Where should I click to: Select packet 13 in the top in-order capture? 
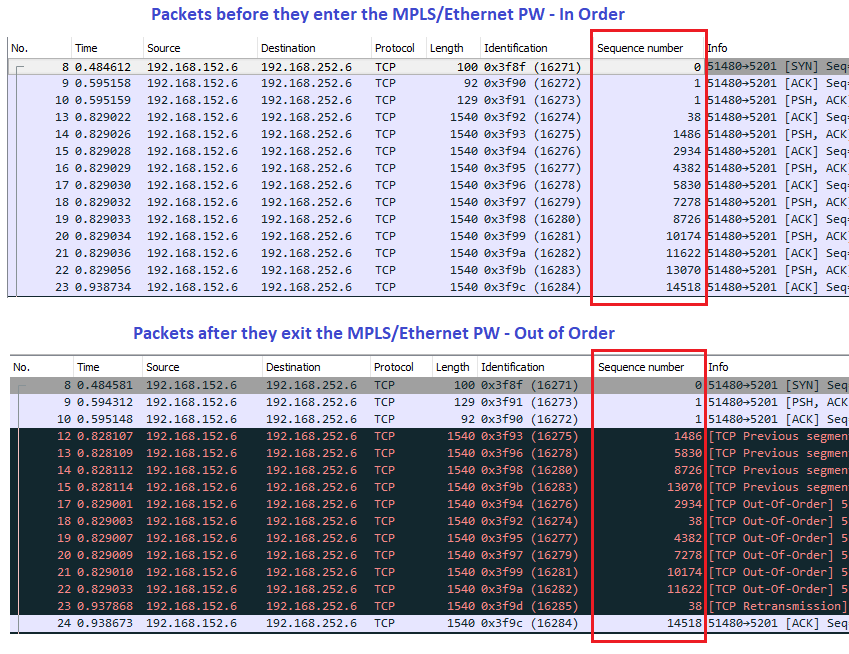pyautogui.click(x=300, y=117)
